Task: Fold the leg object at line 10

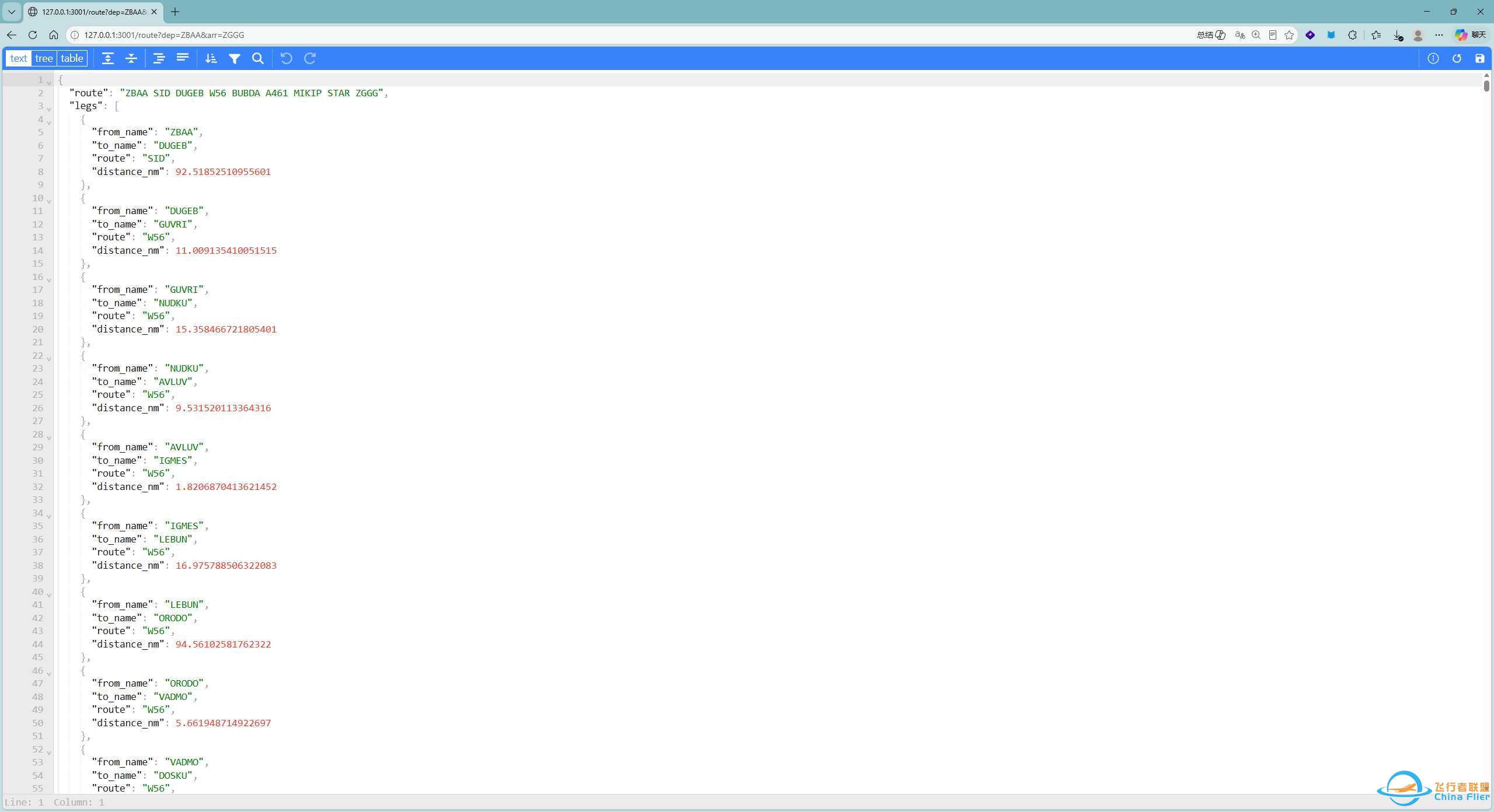Action: click(x=49, y=201)
